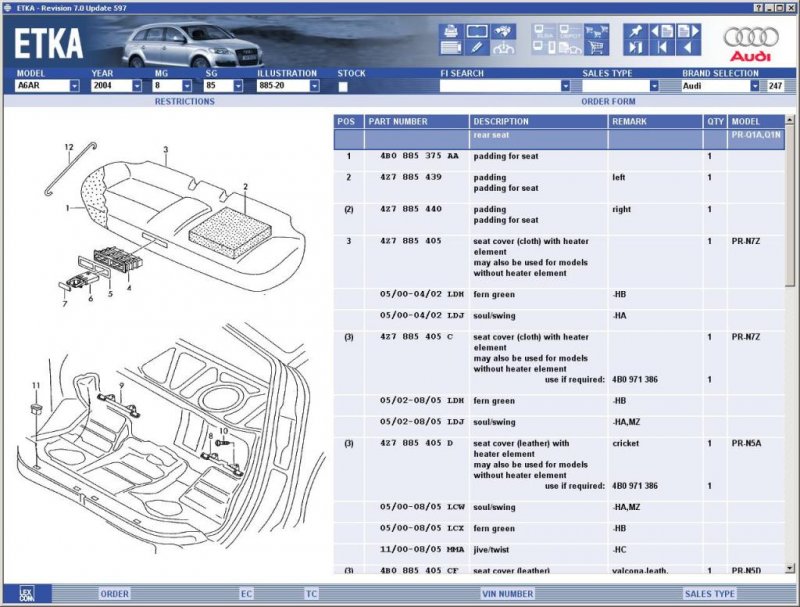Screen dimensions: 800x607
Task: Expand the BRAND SELECTION dropdown showing Audi
Action: [x=754, y=86]
